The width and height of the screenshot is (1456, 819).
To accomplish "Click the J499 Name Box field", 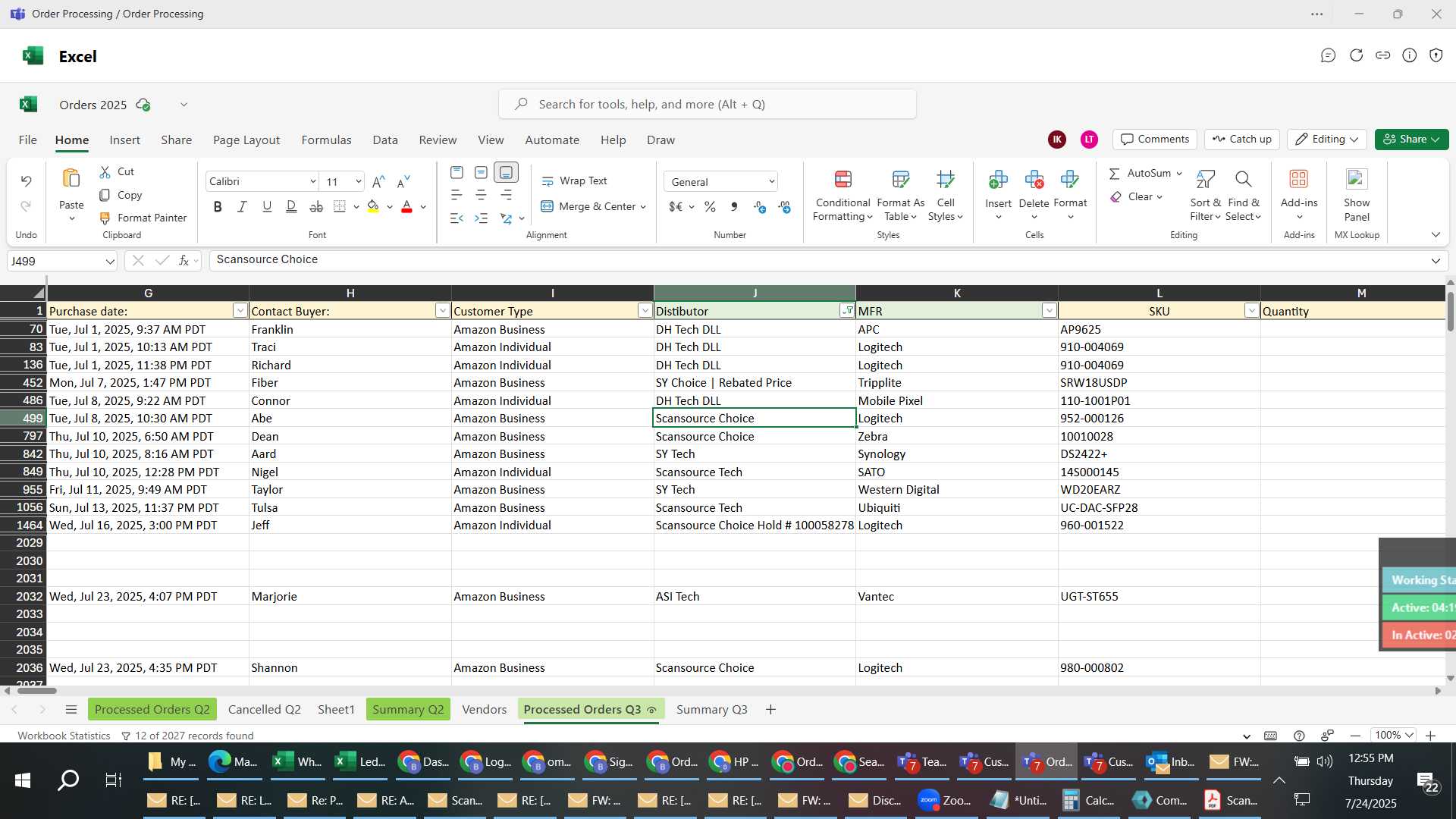I will coord(62,261).
